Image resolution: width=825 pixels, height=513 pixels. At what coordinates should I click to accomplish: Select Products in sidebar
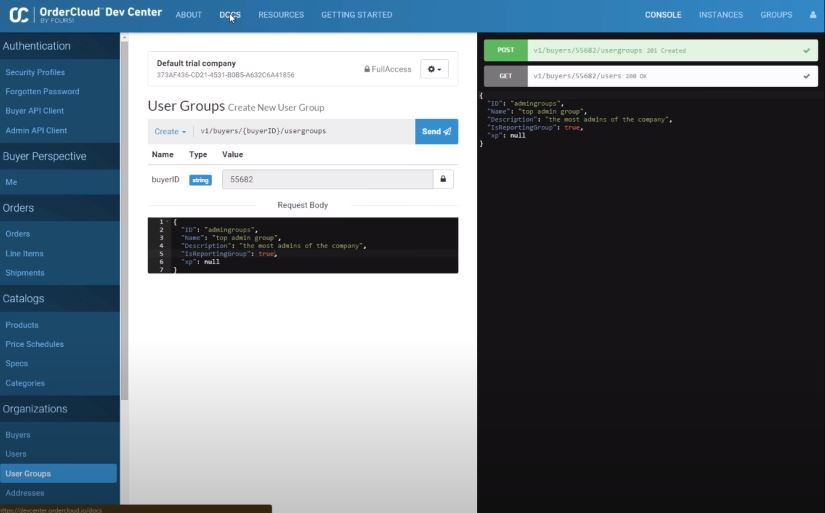tap(22, 325)
